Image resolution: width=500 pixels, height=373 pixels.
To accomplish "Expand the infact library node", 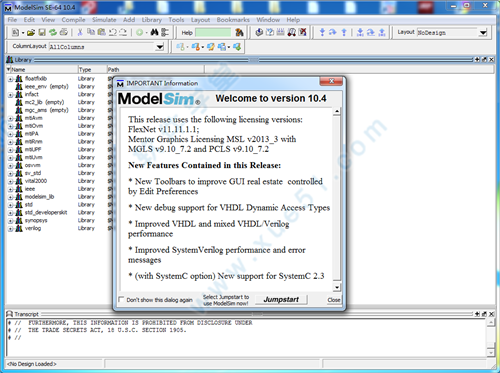I will tap(10, 95).
